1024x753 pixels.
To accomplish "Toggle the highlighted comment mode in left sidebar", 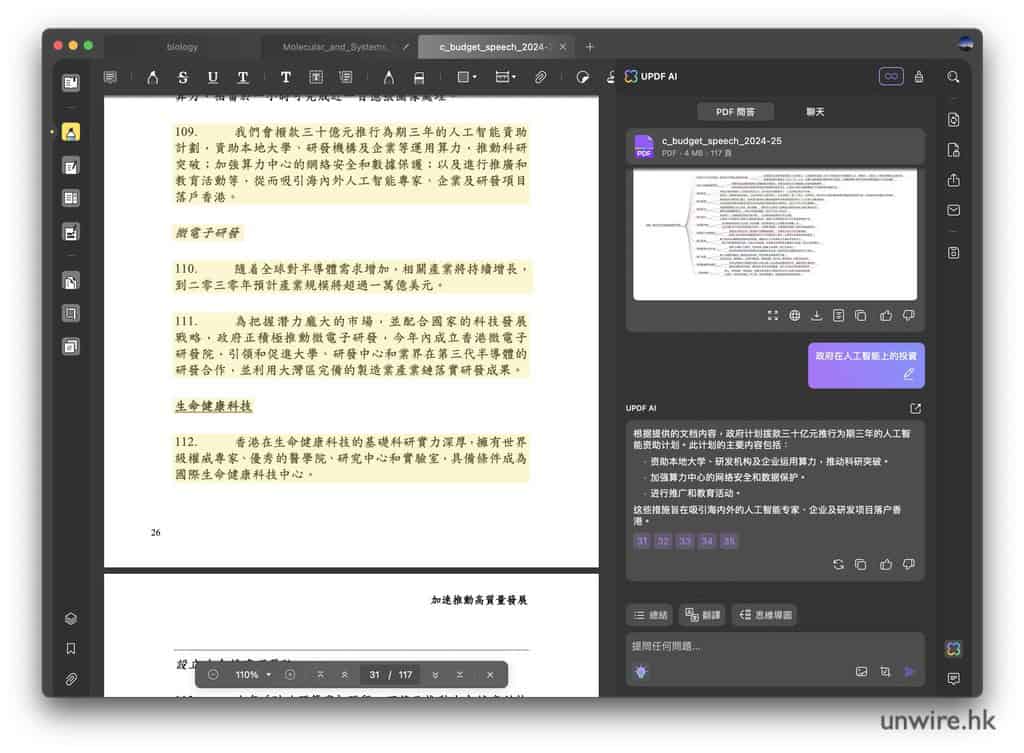I will tap(71, 132).
